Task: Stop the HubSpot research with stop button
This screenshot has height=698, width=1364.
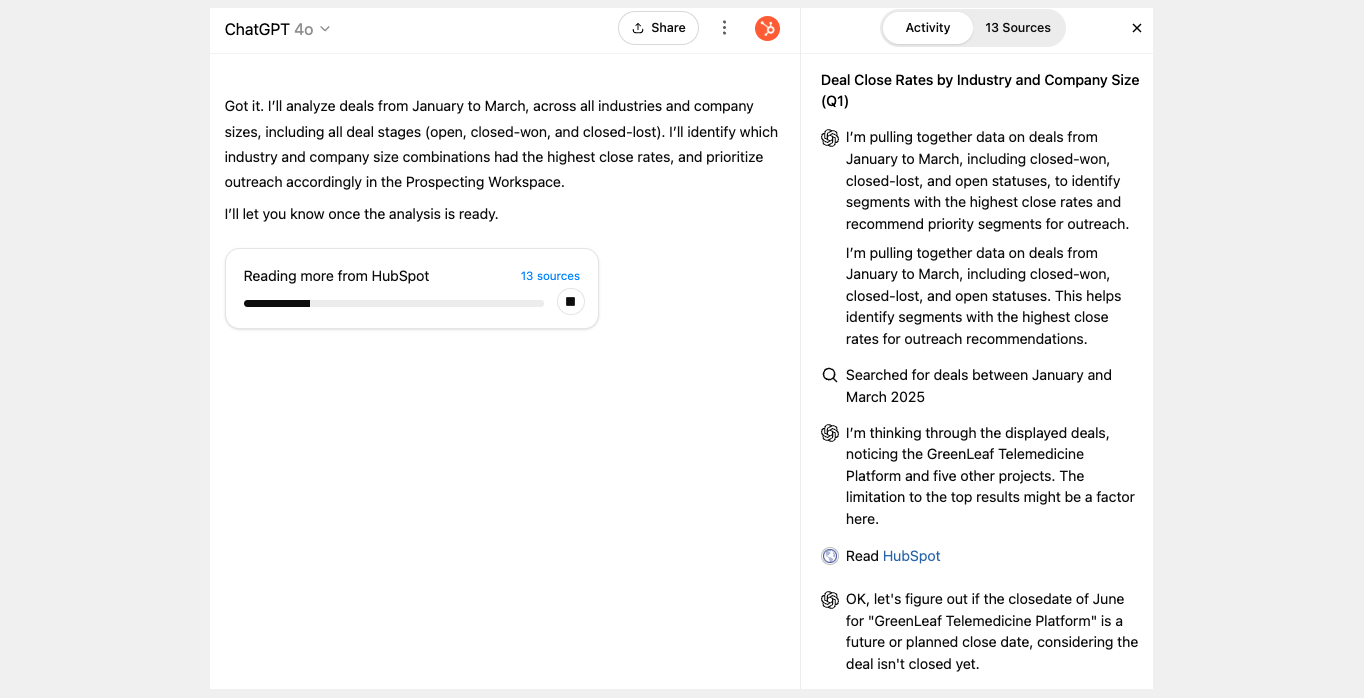Action: click(x=570, y=302)
